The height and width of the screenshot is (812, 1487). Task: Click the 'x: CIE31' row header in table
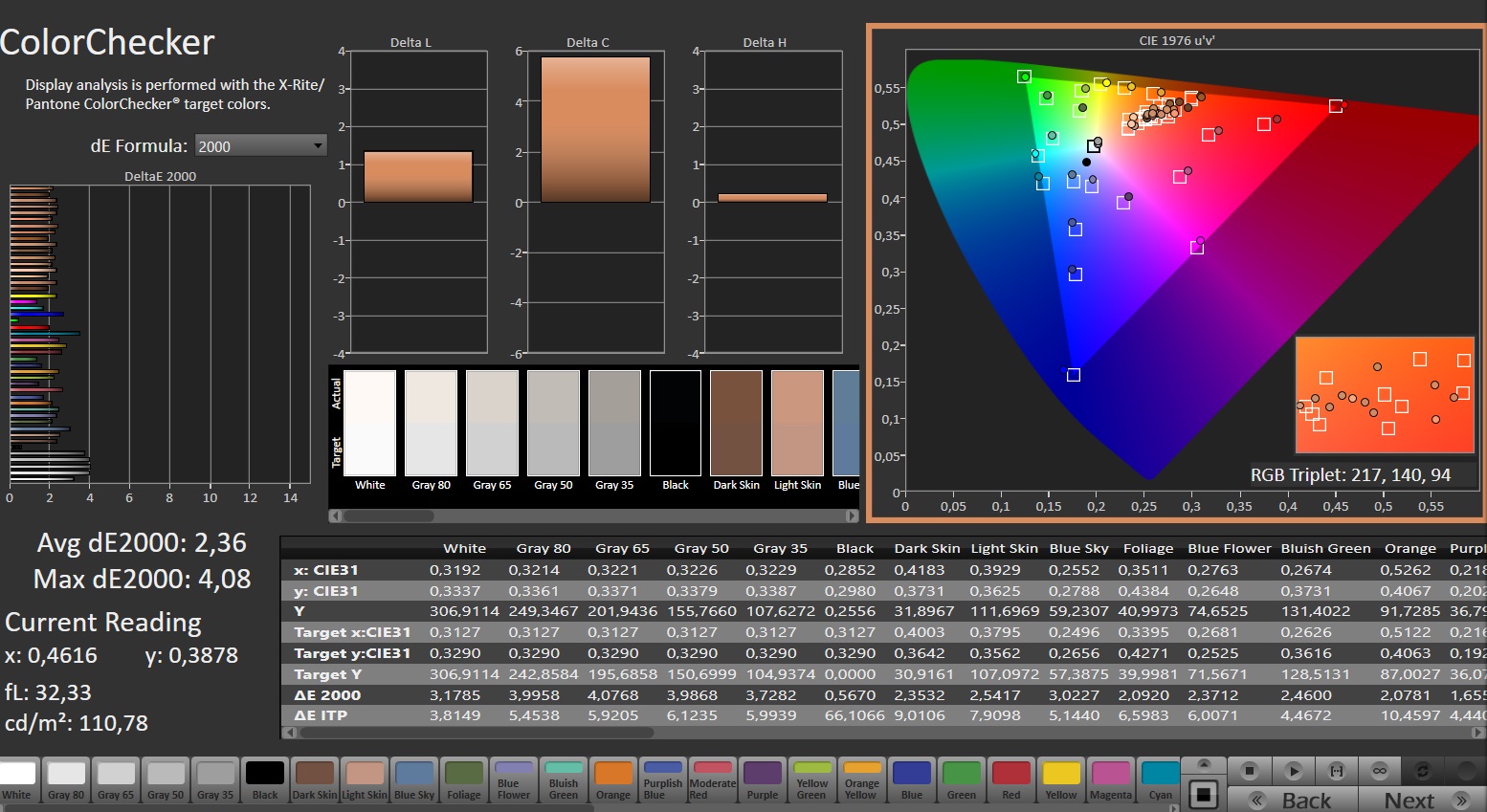[x=325, y=570]
